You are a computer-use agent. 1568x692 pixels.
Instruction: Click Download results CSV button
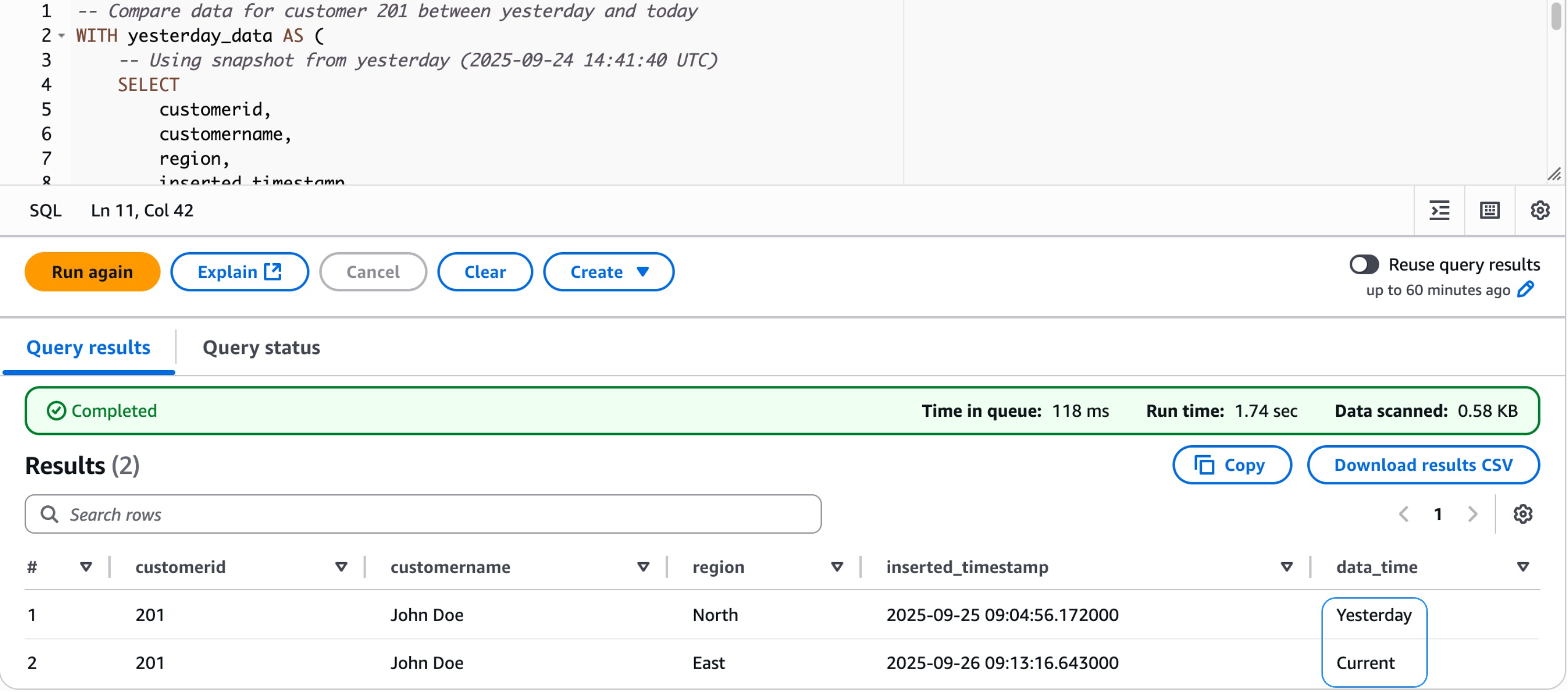click(x=1423, y=465)
